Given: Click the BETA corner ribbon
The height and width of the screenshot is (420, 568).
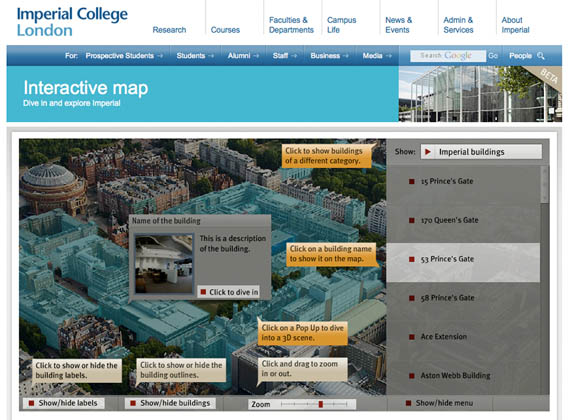Looking at the screenshot, I should click(x=548, y=76).
